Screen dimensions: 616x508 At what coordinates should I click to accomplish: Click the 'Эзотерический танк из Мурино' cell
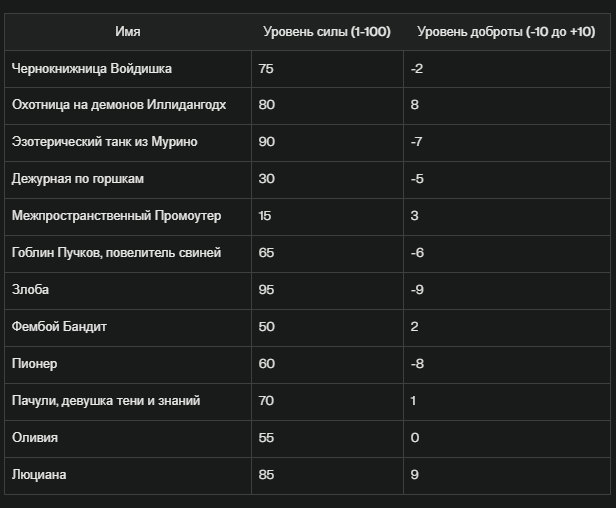pos(128,142)
